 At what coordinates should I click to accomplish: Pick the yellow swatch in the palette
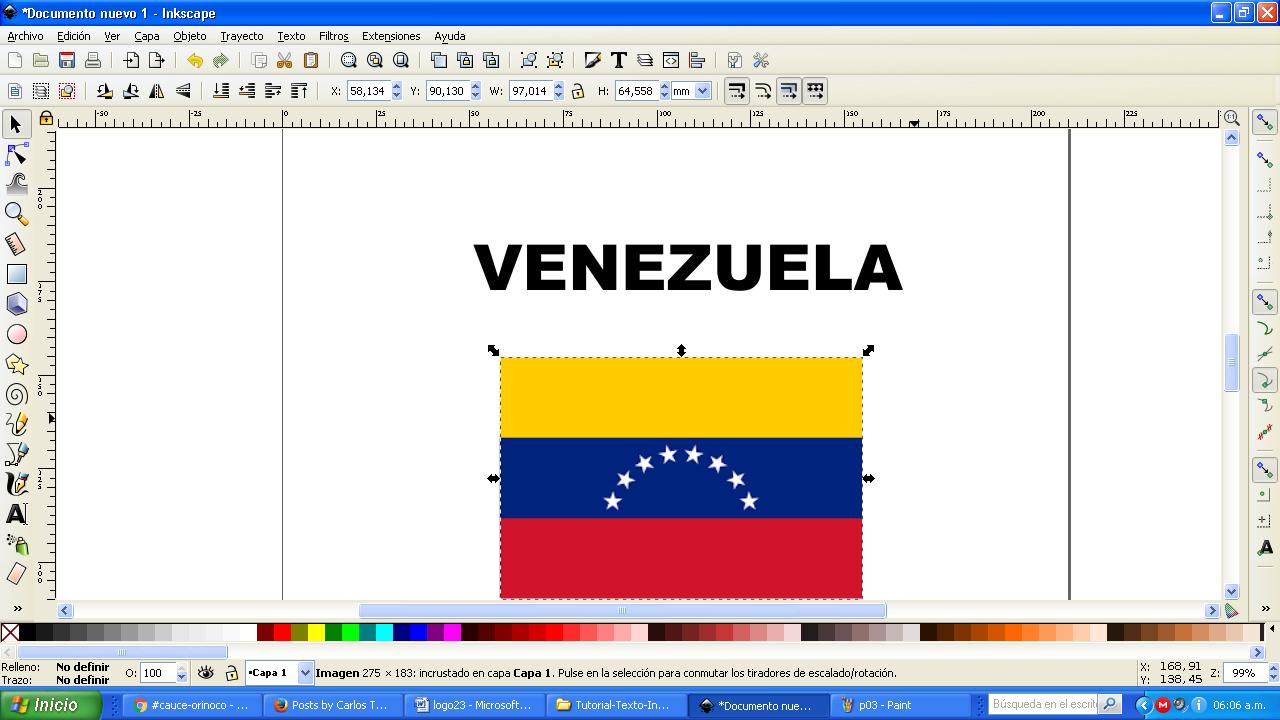(x=317, y=632)
